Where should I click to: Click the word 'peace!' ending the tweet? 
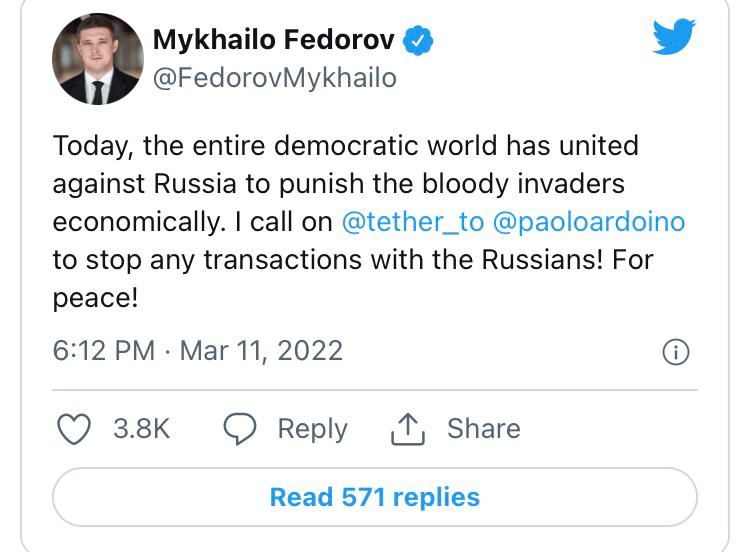click(95, 298)
